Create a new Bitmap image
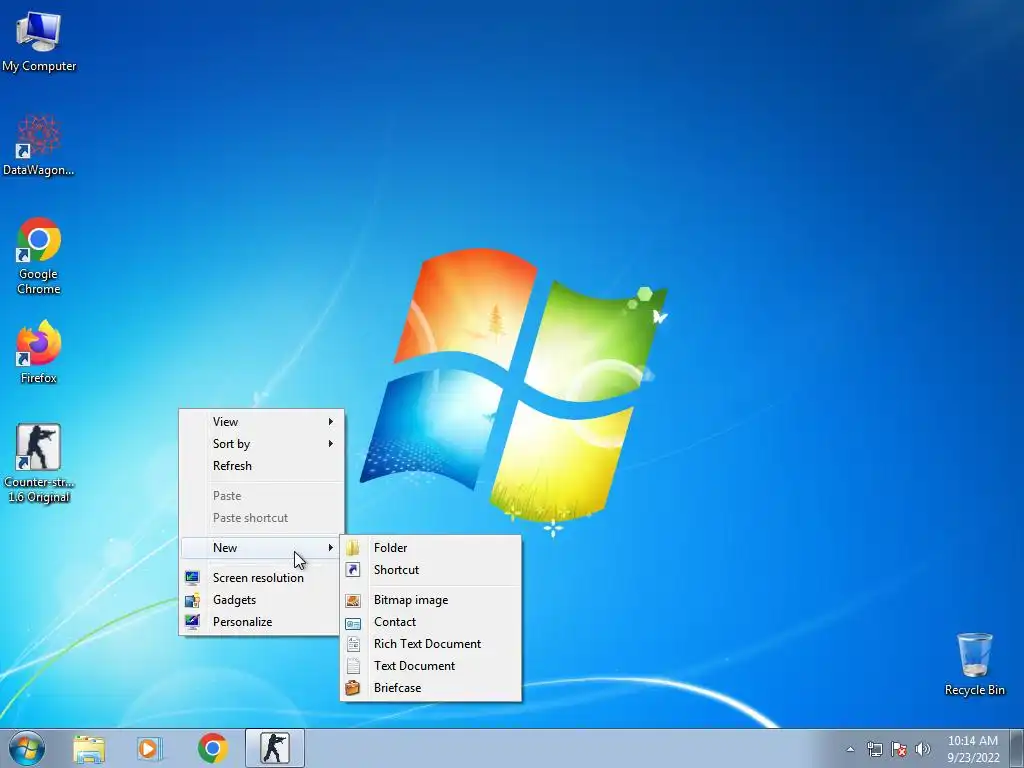The height and width of the screenshot is (768, 1024). tap(430, 600)
